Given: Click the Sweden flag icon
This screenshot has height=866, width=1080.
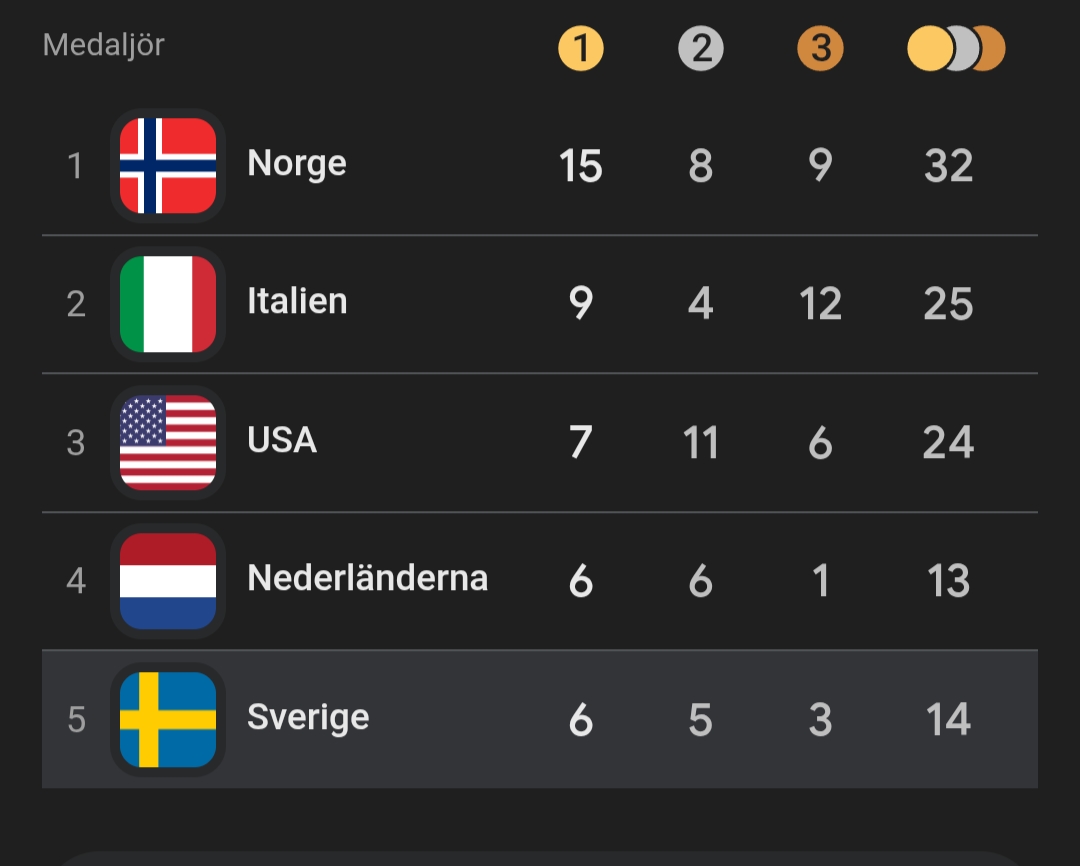Looking at the screenshot, I should click(x=168, y=719).
